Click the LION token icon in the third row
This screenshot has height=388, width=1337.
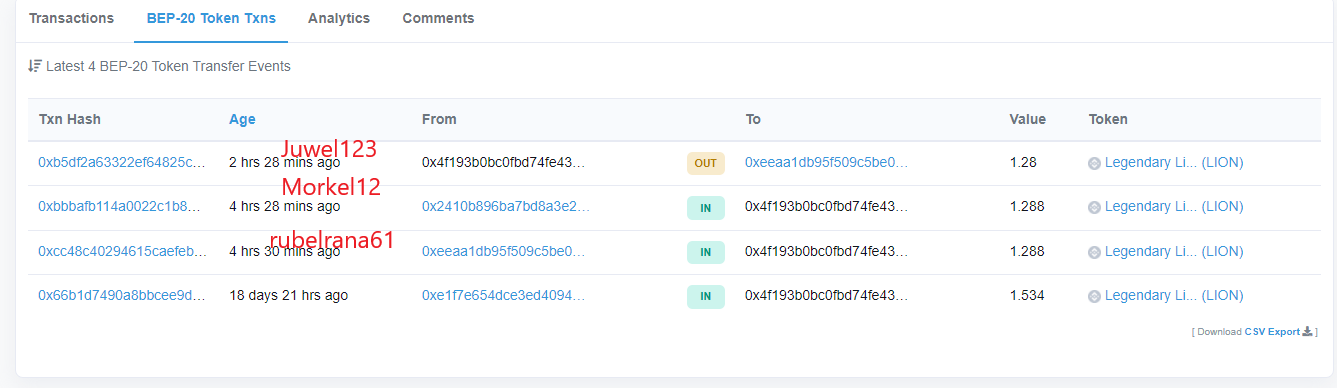pyautogui.click(x=1094, y=252)
